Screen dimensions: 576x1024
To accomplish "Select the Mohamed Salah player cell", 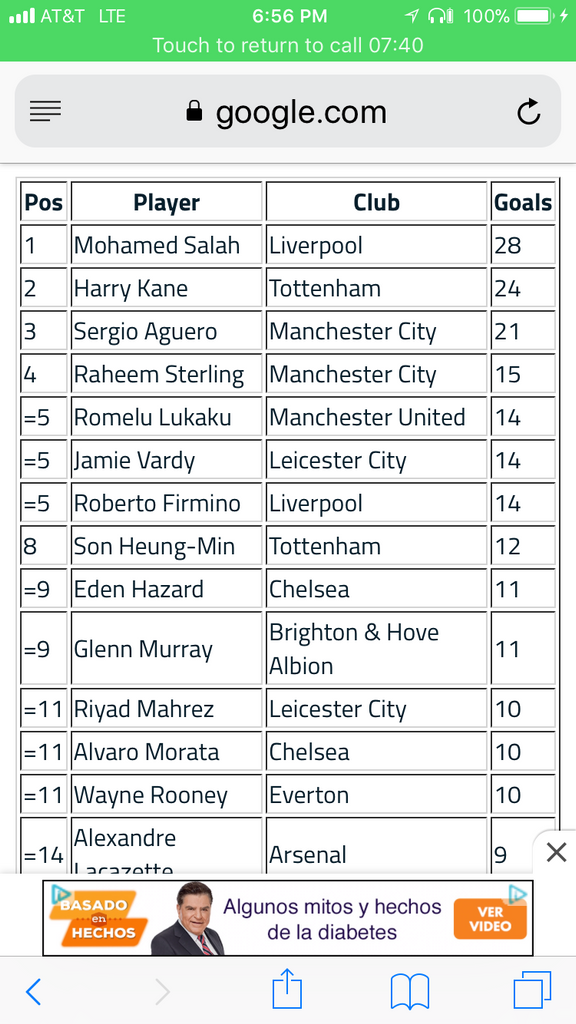I will (166, 246).
